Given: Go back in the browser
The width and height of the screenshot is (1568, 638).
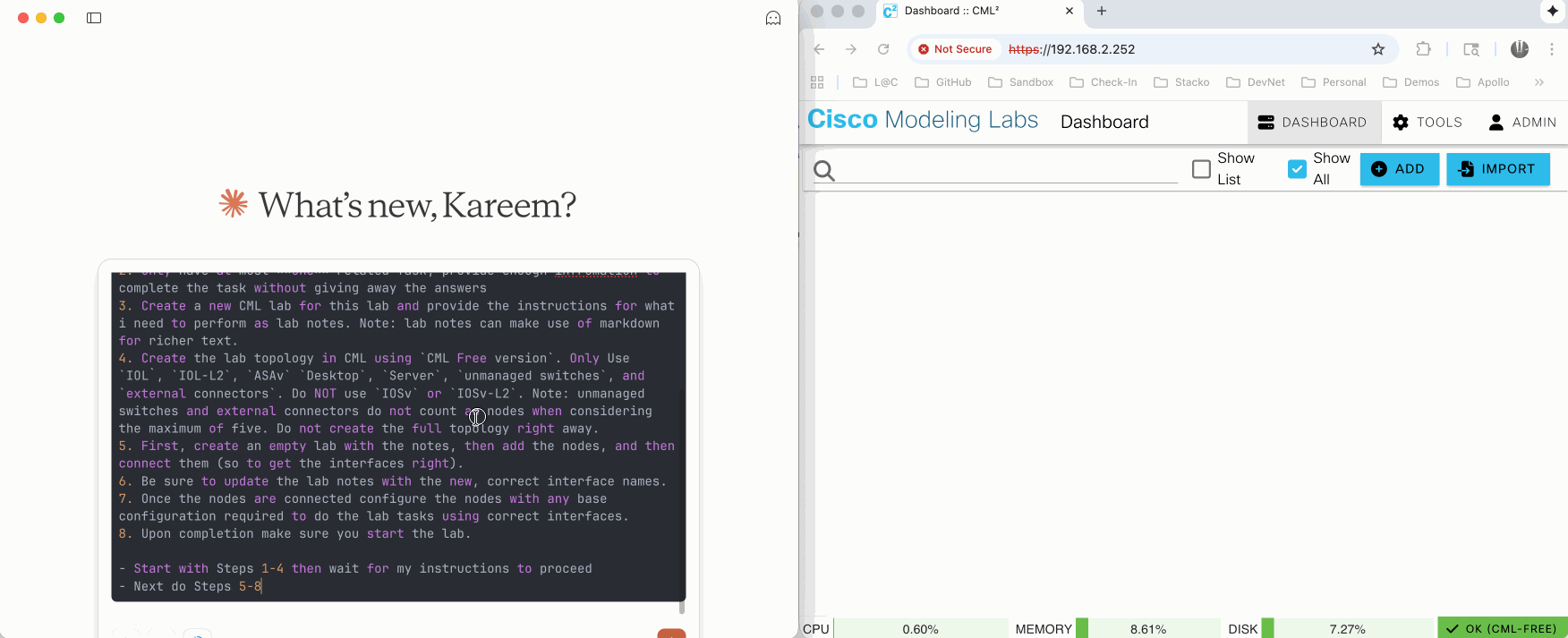Looking at the screenshot, I should coord(819,49).
